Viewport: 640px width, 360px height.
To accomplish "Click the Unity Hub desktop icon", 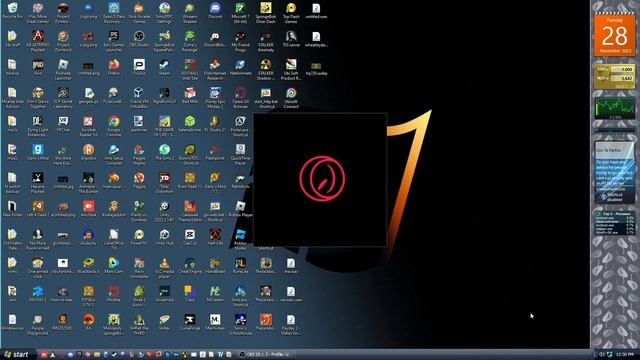I will click(164, 238).
